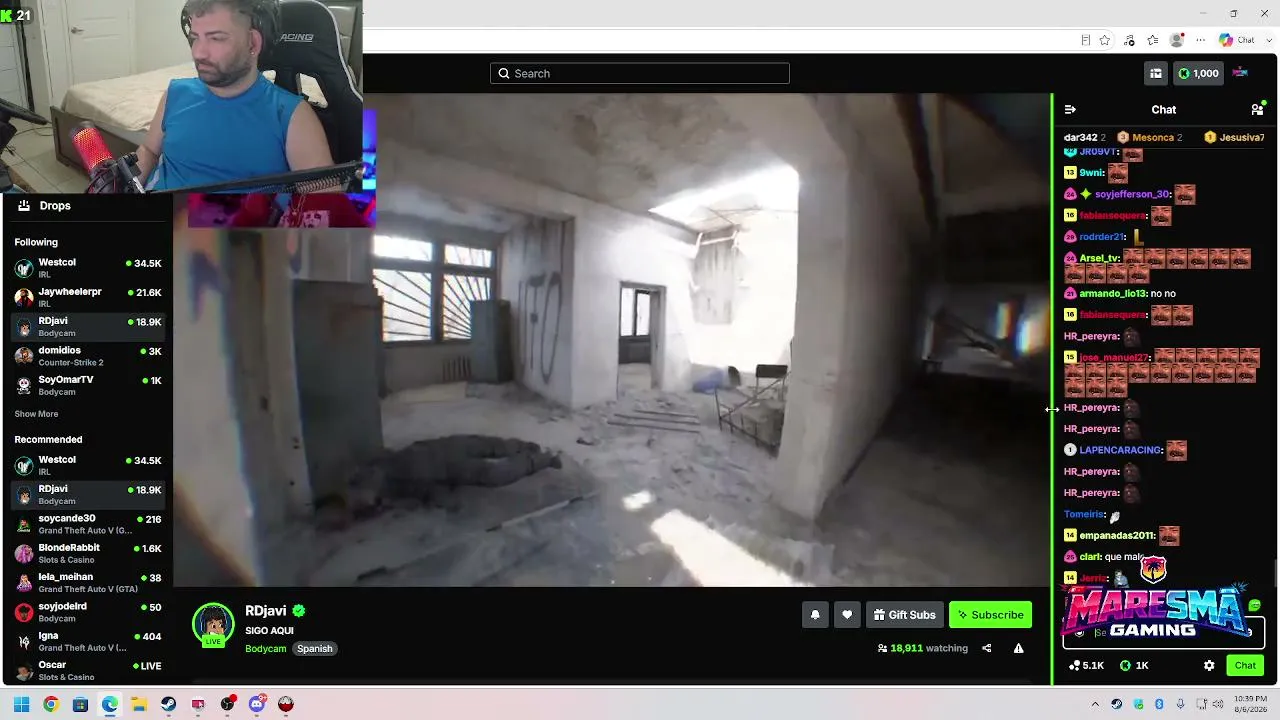
Task: Open Oscar's Slots & Casino stream
Action: click(87, 670)
